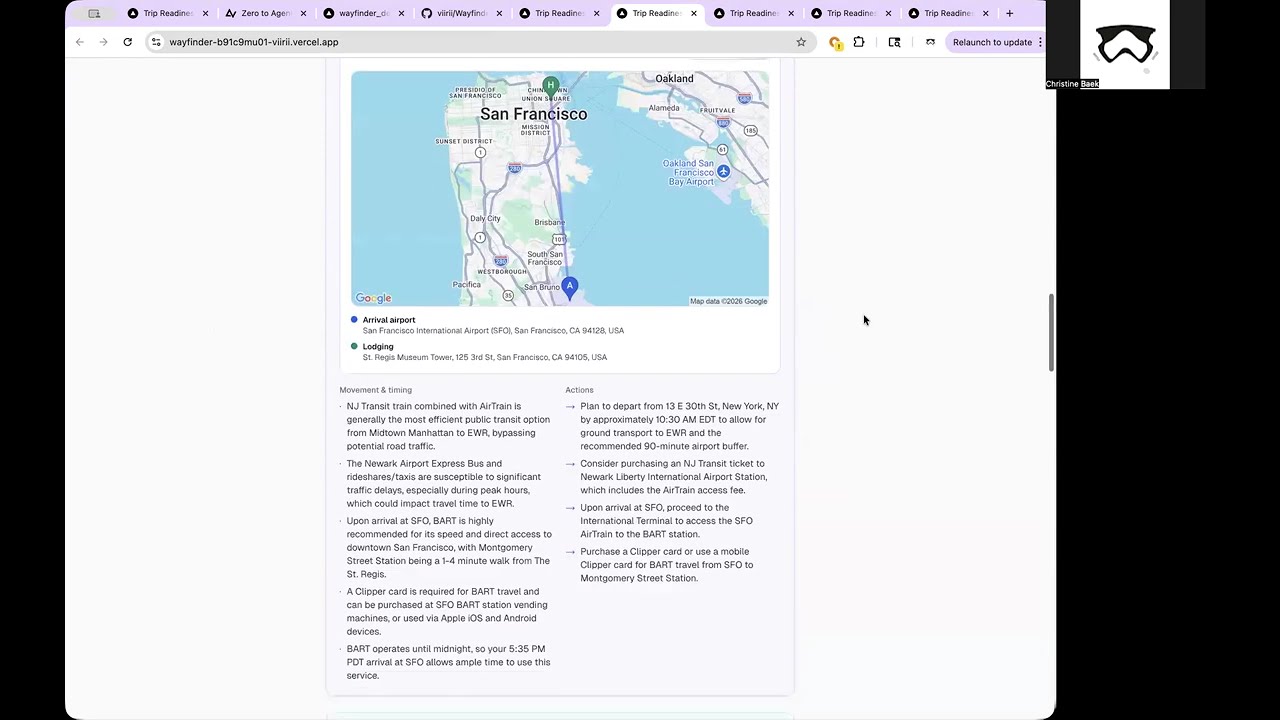The image size is (1280, 720).
Task: Open Chrome's three-dot menu
Action: pos(1040,42)
